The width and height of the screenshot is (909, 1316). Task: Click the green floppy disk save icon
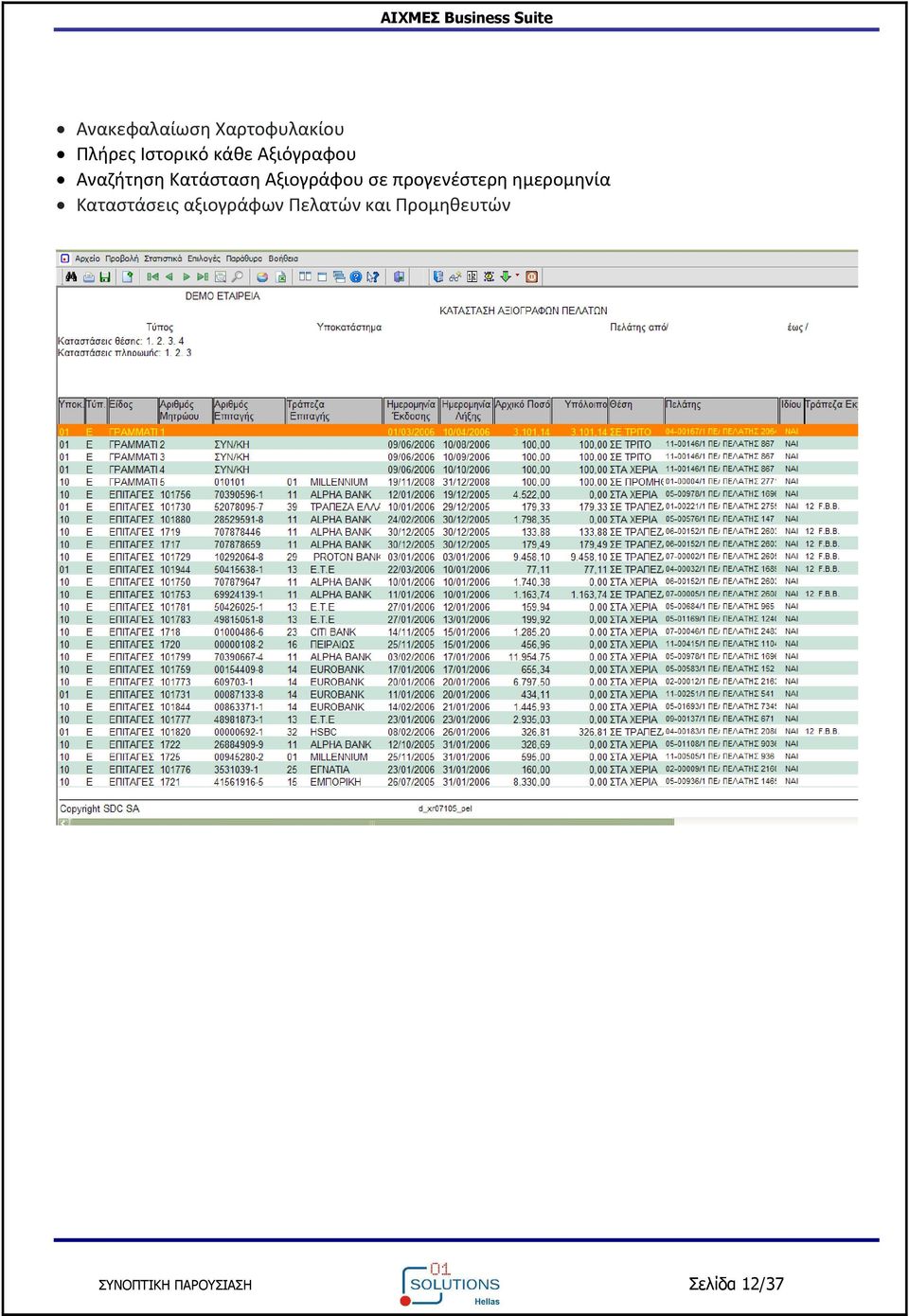click(x=104, y=277)
